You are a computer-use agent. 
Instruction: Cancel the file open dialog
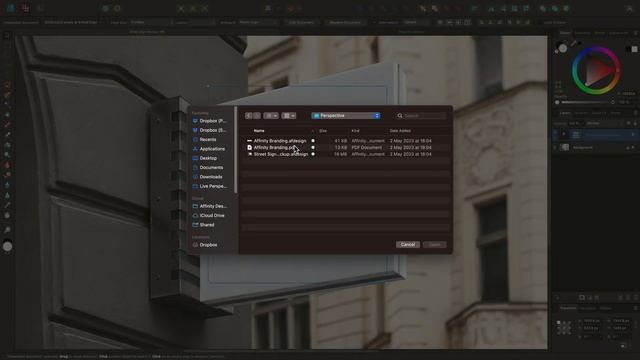click(408, 244)
